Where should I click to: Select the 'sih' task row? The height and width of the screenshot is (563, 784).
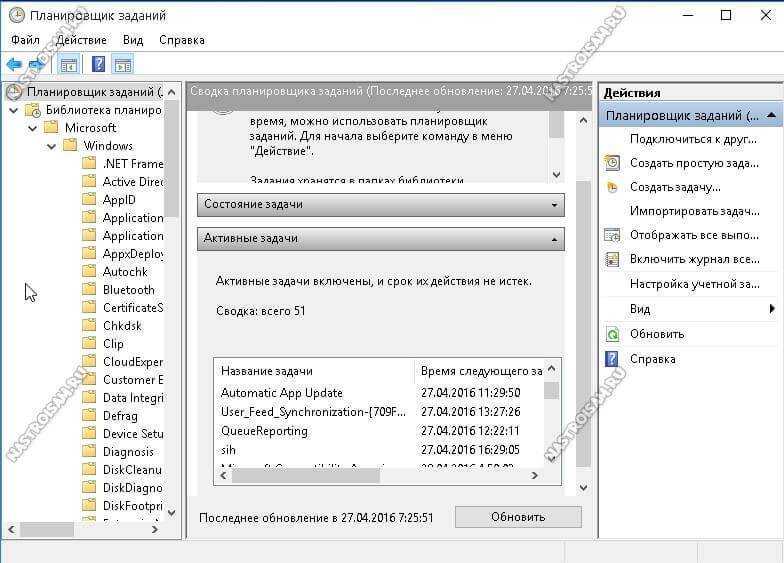pyautogui.click(x=381, y=450)
